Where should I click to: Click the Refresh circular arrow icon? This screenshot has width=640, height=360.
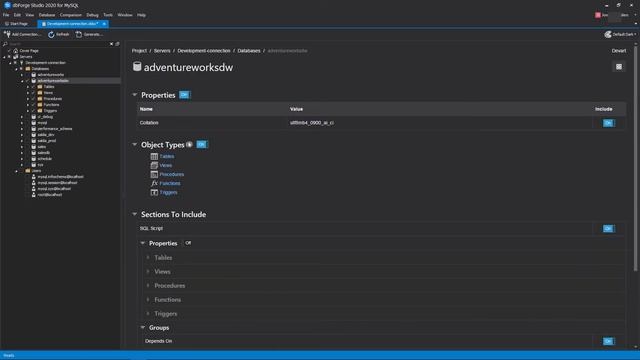[x=51, y=35]
